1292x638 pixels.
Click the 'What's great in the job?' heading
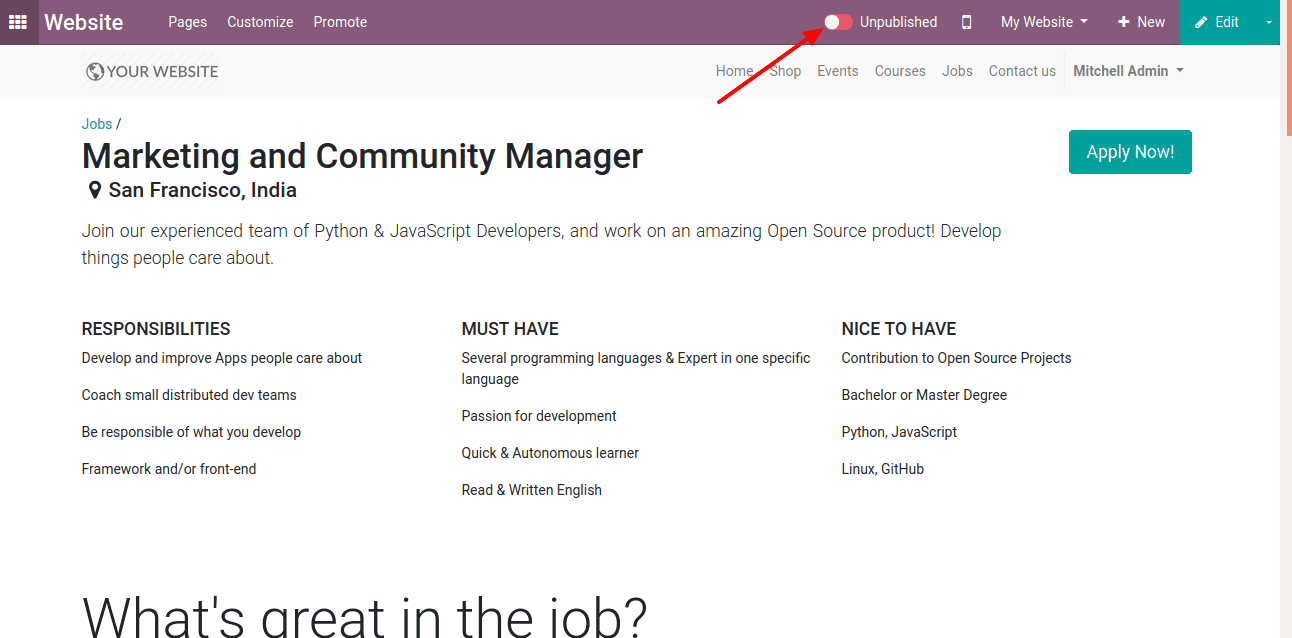pyautogui.click(x=365, y=616)
